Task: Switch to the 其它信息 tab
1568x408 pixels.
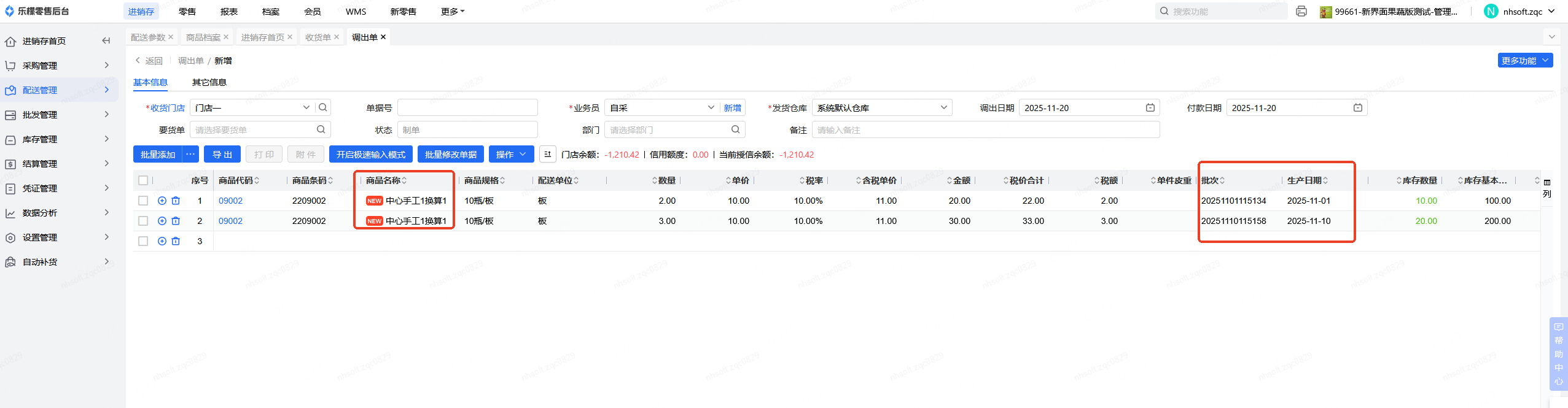Action: coord(209,82)
